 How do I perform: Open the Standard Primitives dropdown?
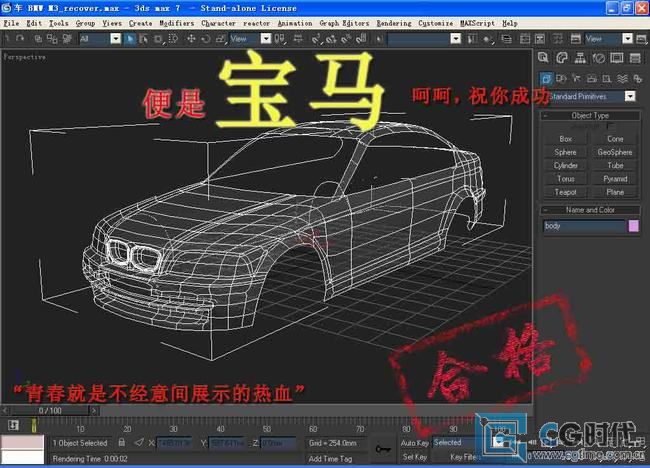tap(630, 96)
